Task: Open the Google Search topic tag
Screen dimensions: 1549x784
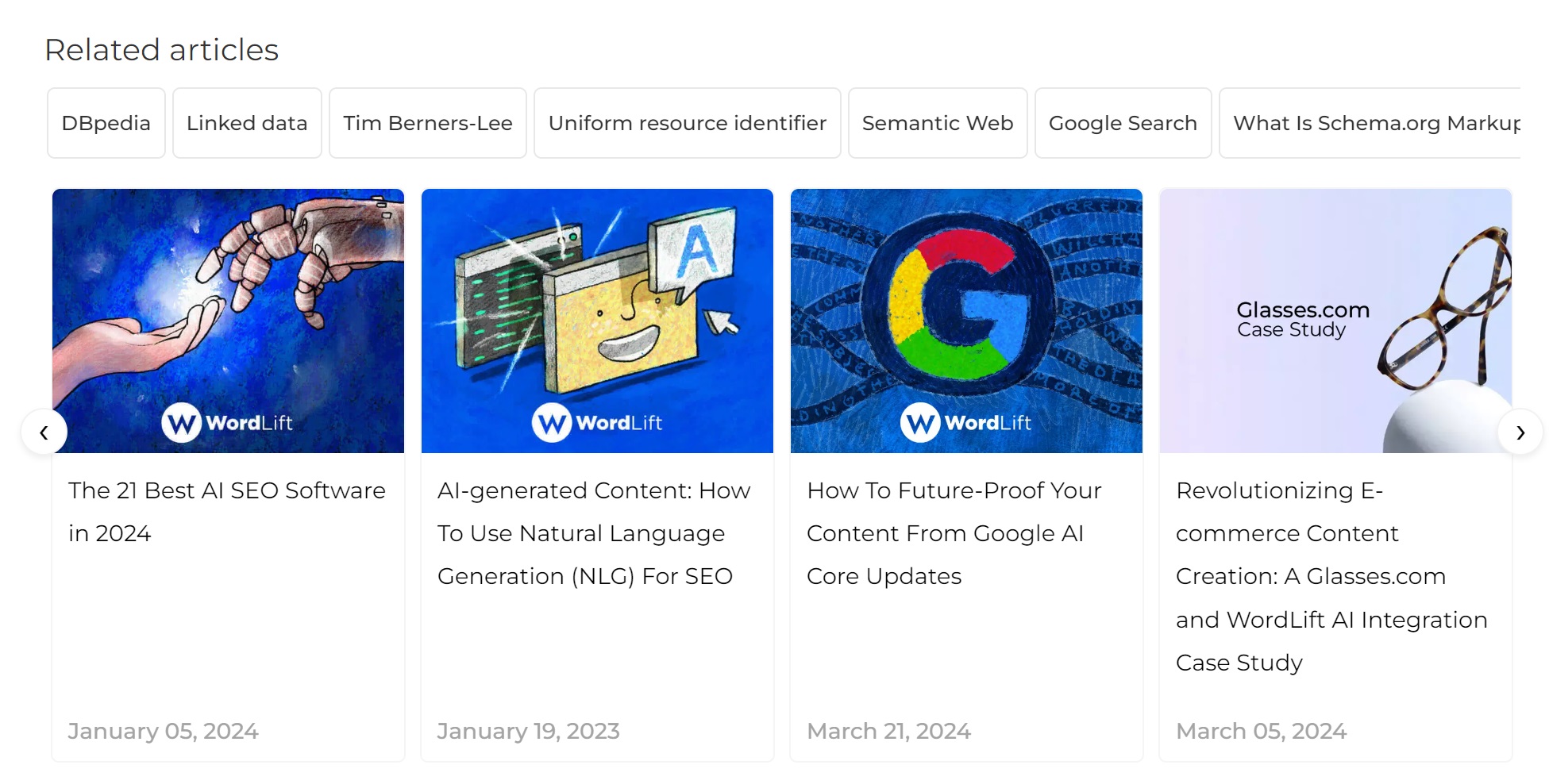Action: pos(1123,123)
